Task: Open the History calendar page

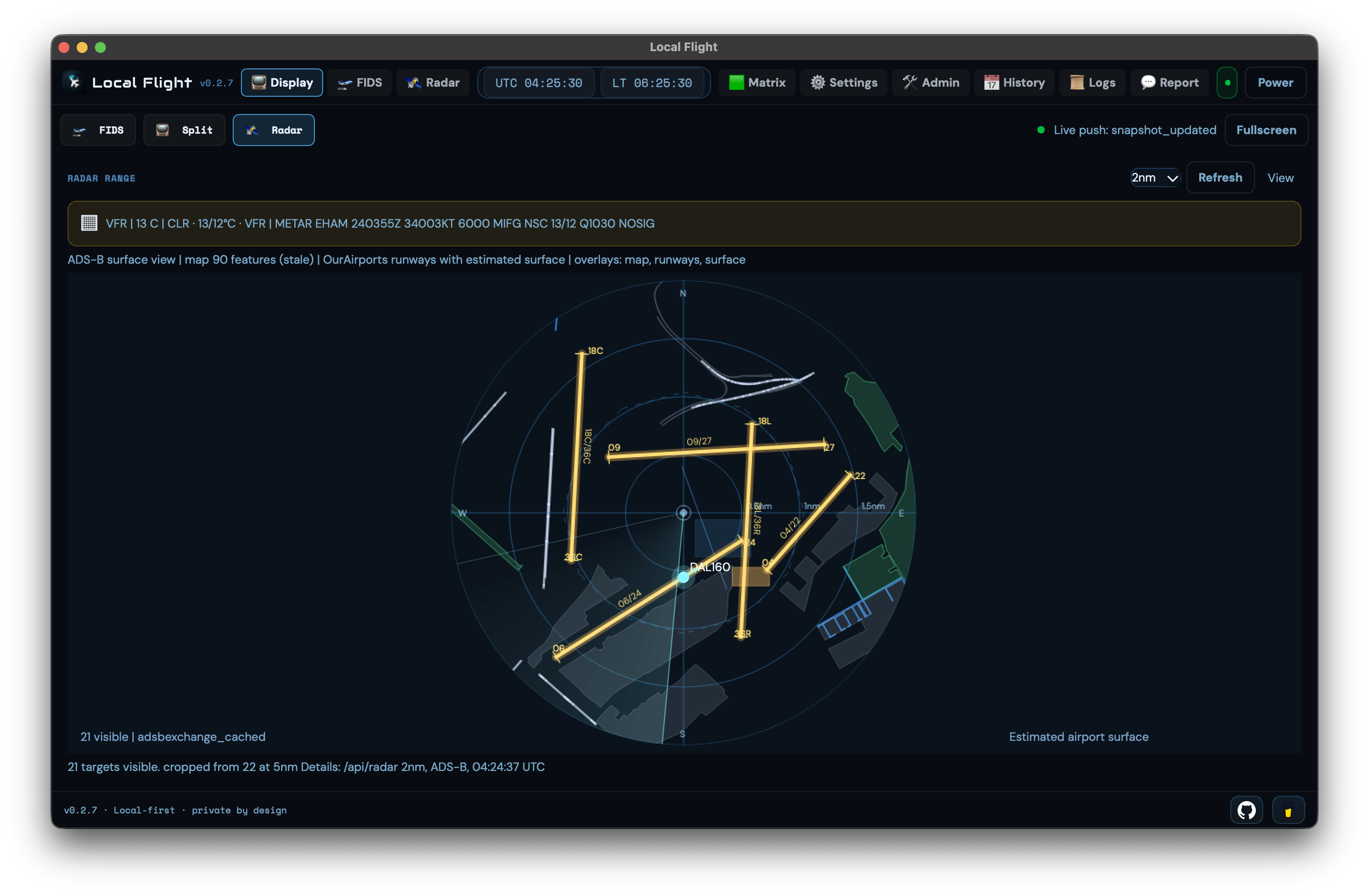Action: tap(1014, 83)
